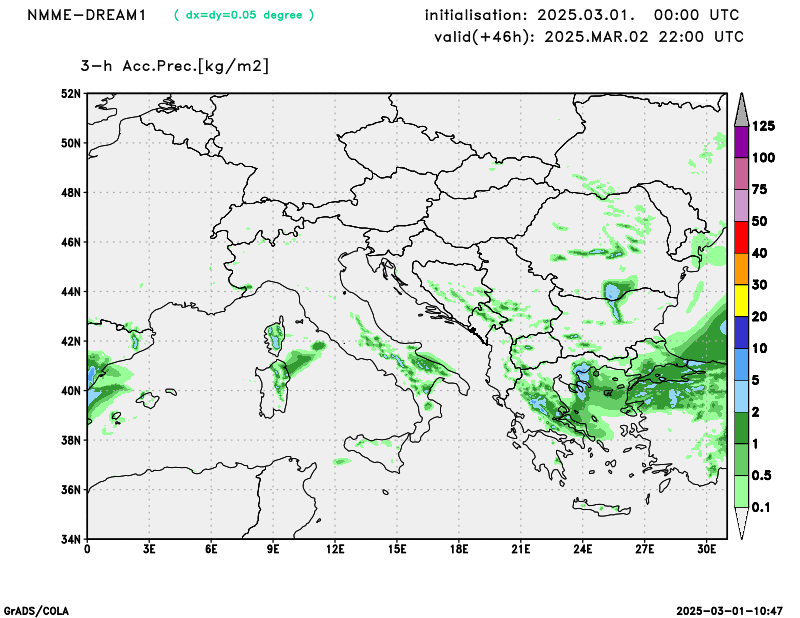Click the 2025-03-01-10:47 timestamp
The image size is (800, 618).
click(x=730, y=611)
